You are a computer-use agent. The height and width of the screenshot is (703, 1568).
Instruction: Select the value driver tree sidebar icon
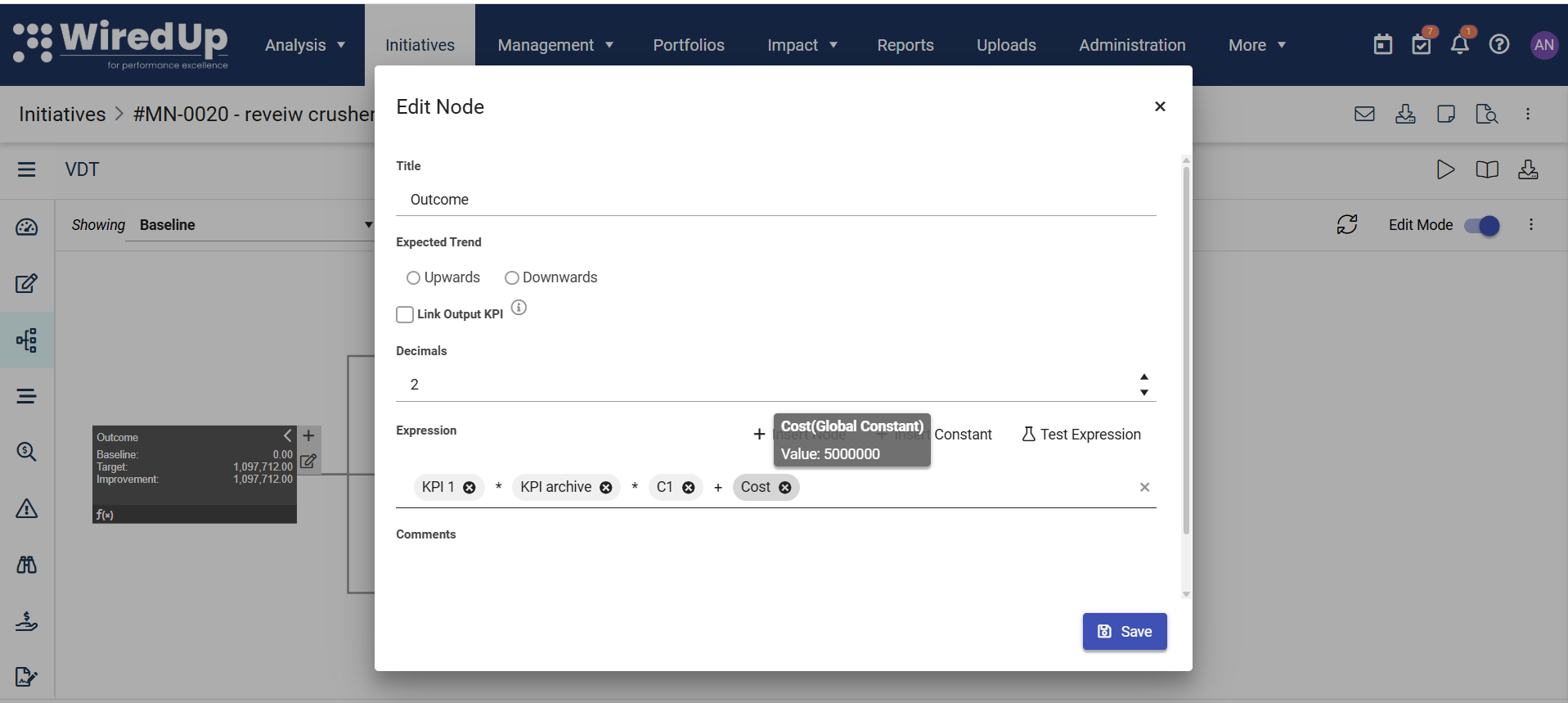click(26, 340)
